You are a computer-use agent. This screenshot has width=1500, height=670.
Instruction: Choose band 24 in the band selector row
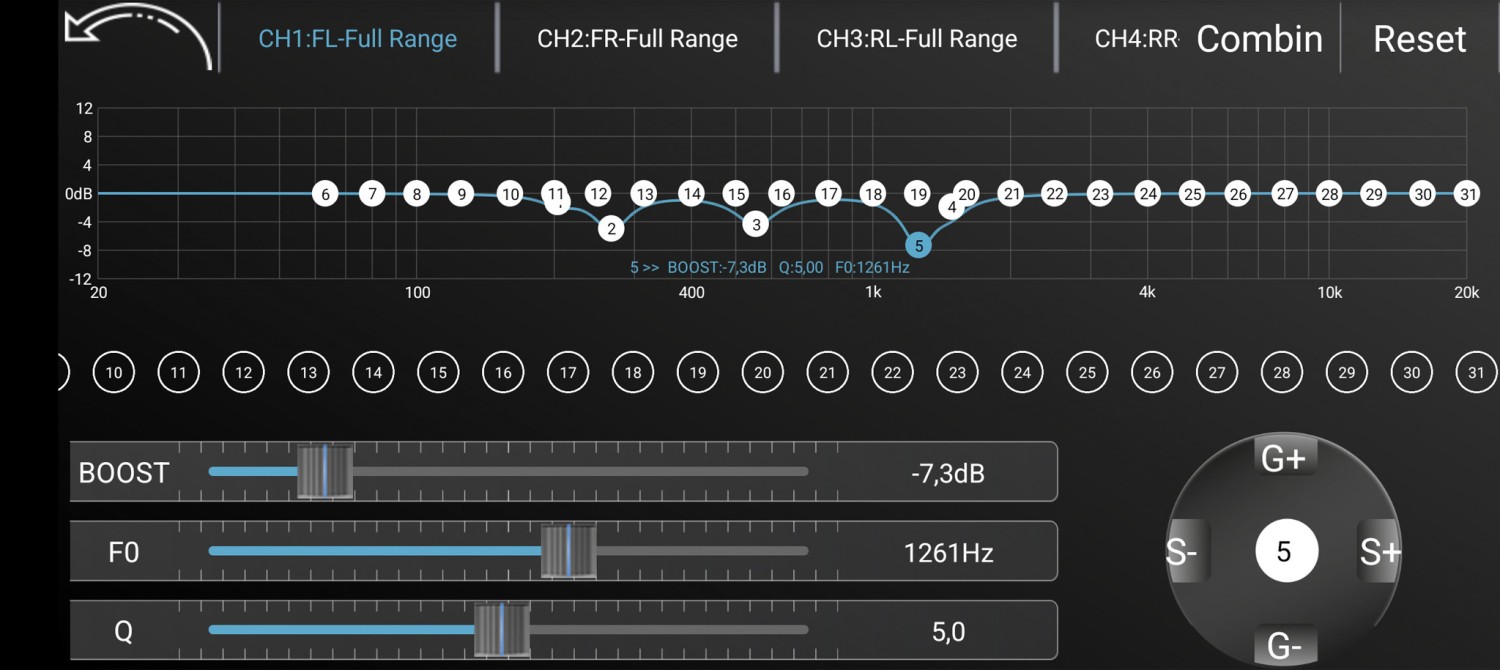click(x=1022, y=373)
